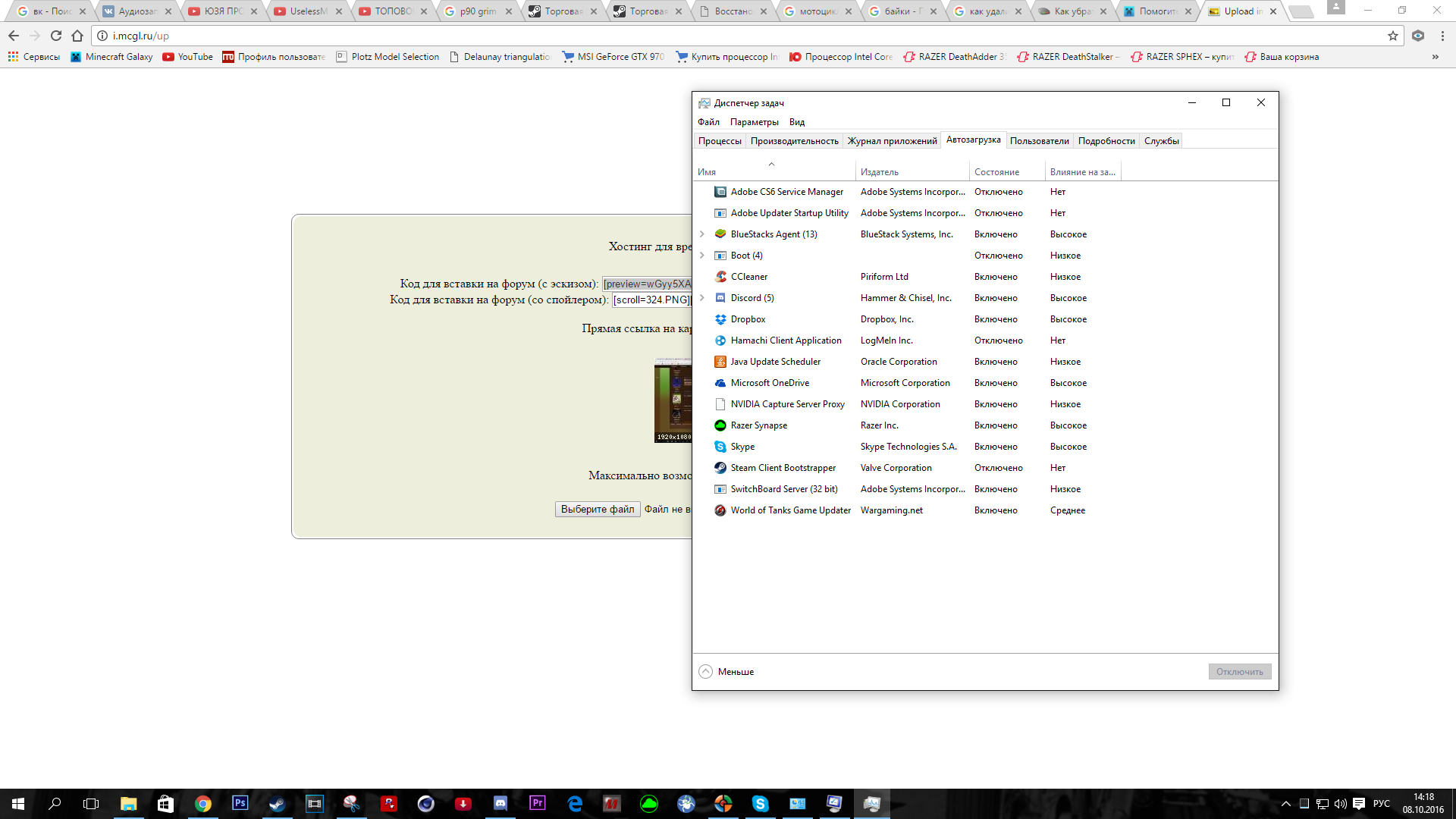Switch to the Производительность tab
1456x819 pixels.
(794, 141)
